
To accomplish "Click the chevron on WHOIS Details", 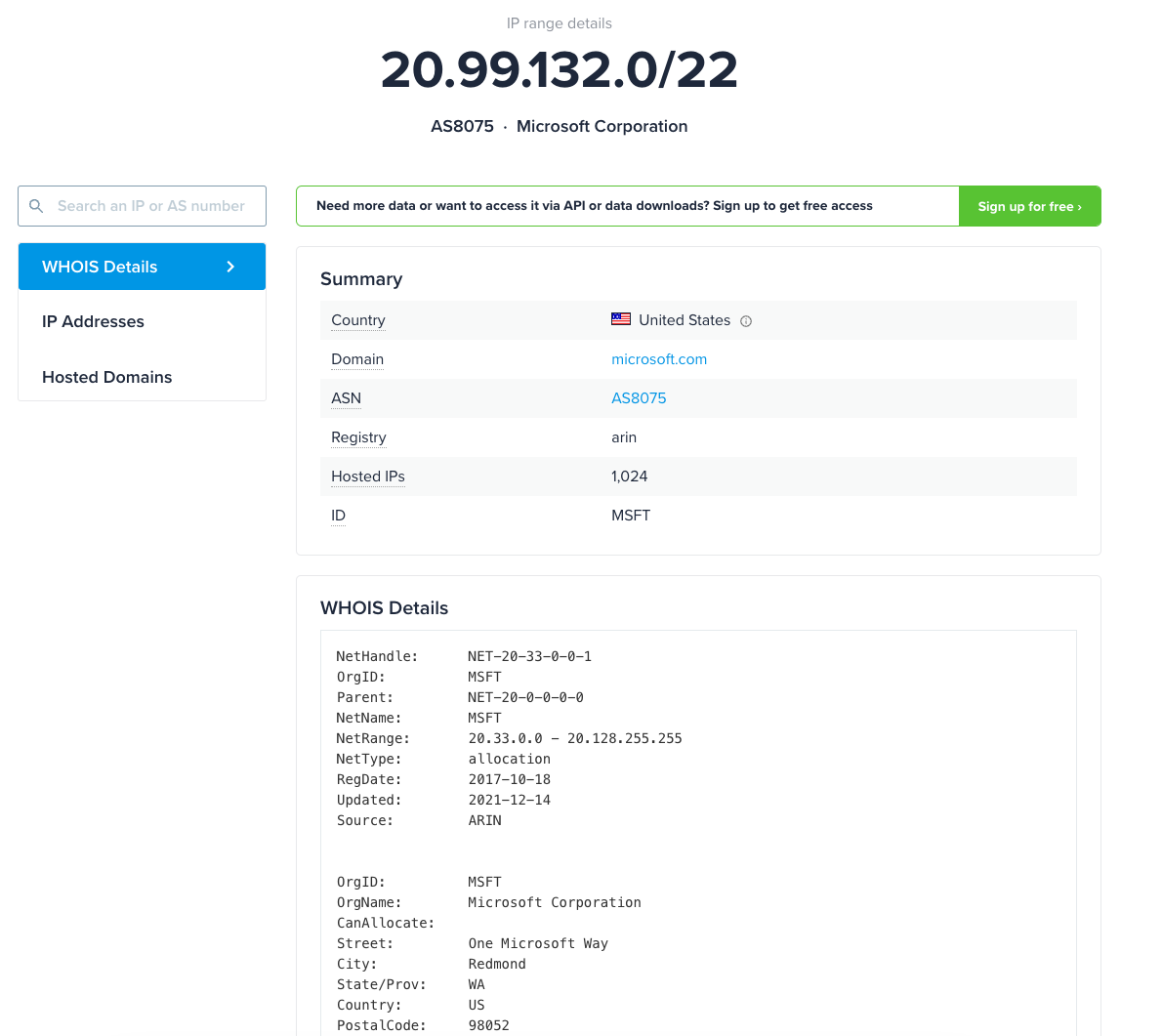I will (x=230, y=267).
